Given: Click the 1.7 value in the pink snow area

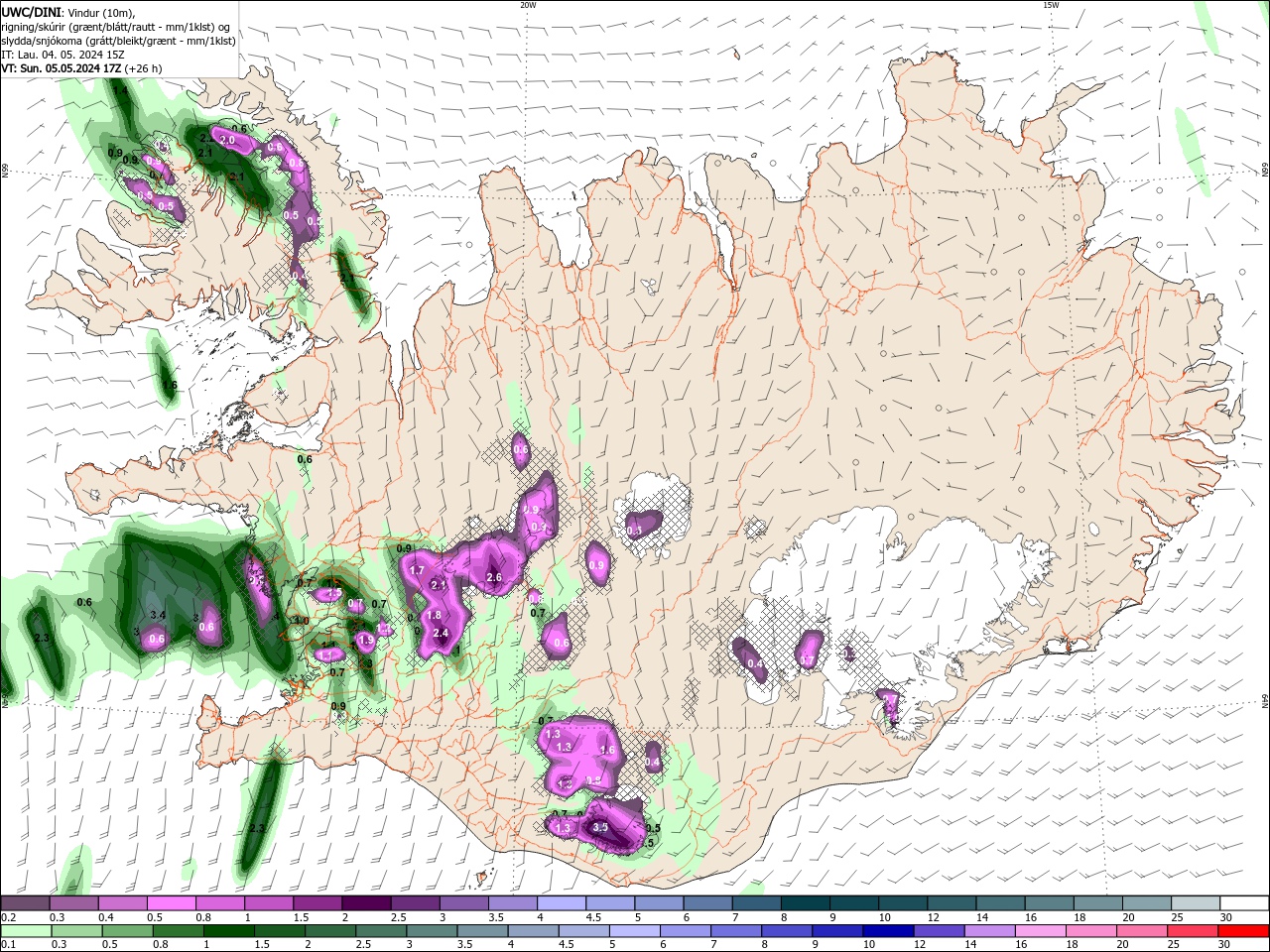Looking at the screenshot, I should [417, 570].
